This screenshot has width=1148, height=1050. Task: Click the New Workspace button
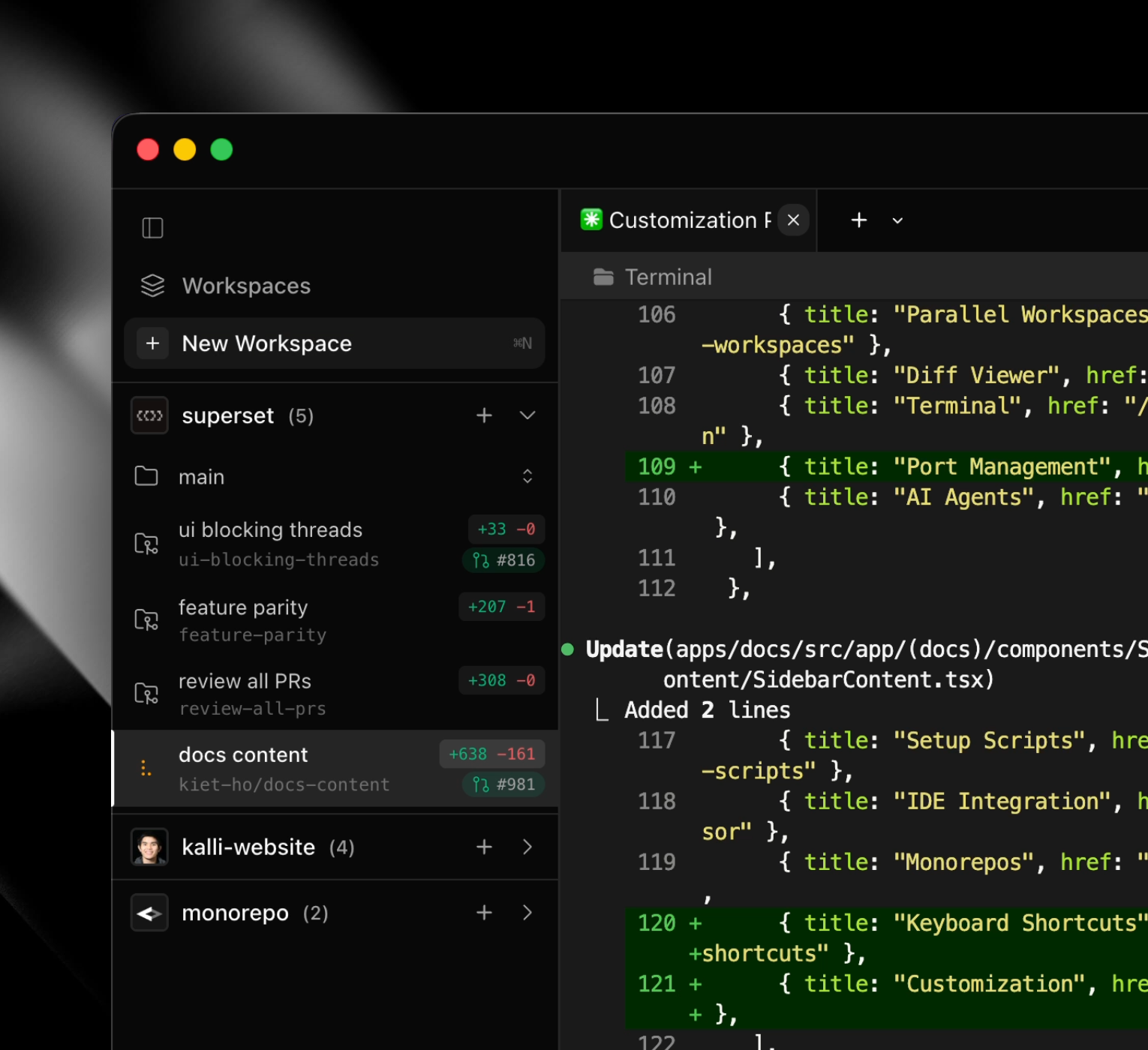tap(334, 343)
